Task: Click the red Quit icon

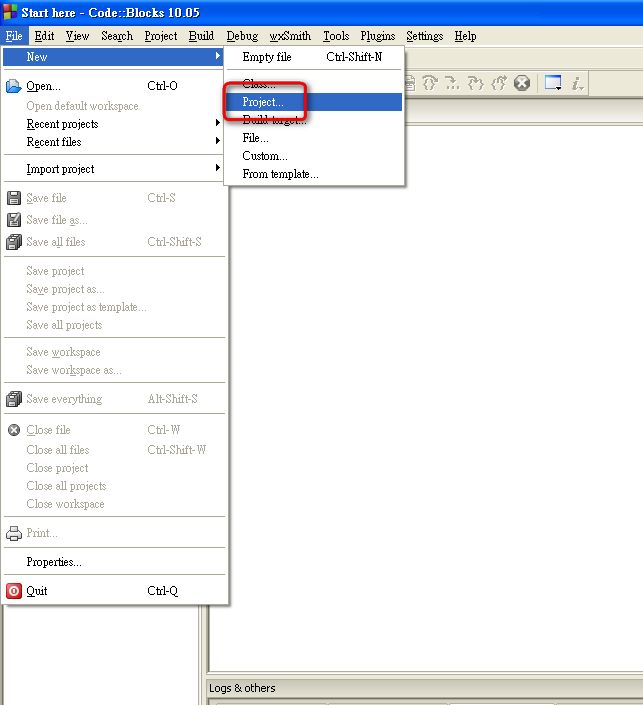Action: [x=14, y=591]
